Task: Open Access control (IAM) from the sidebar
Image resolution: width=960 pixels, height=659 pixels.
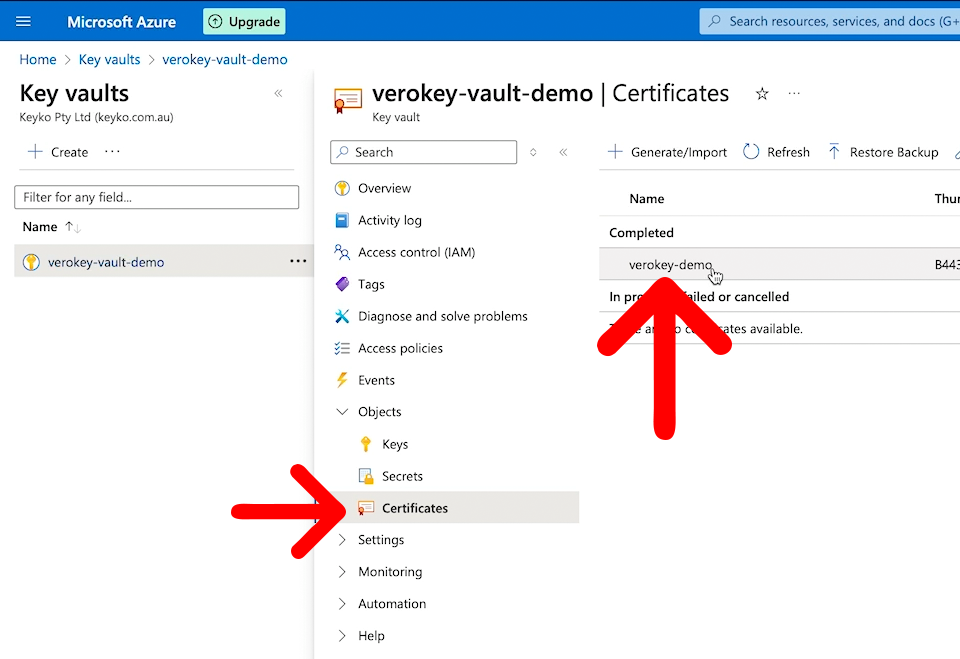Action: pos(343,252)
